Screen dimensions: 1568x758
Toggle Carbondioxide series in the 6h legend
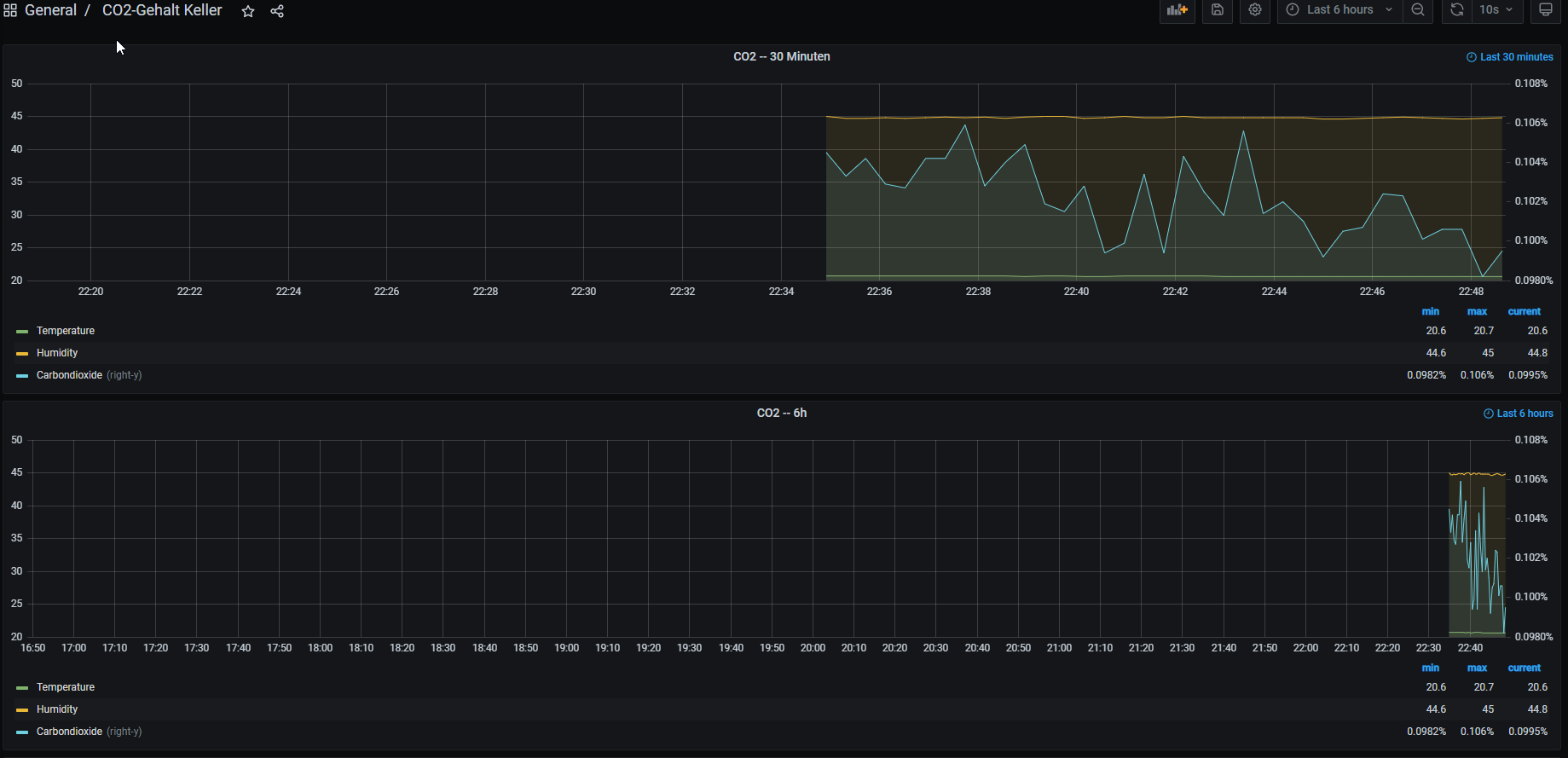pos(69,732)
